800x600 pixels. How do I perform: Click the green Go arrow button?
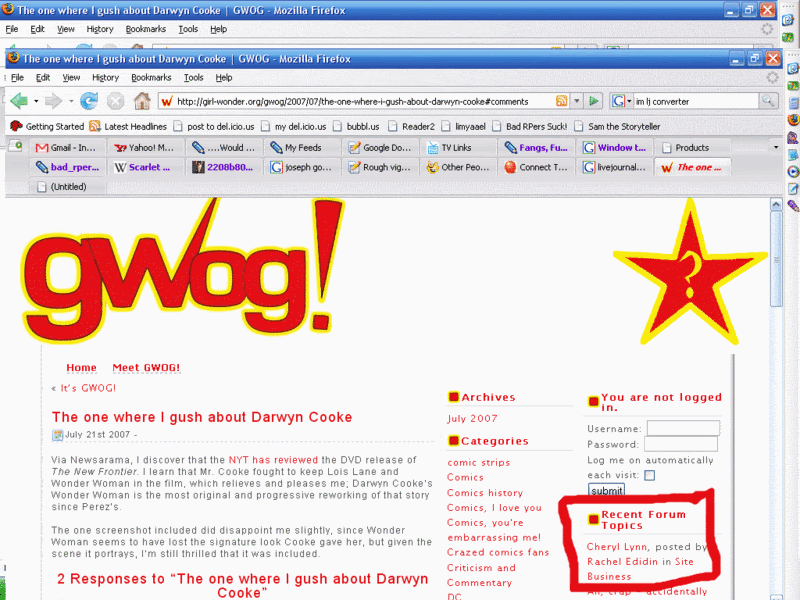point(593,101)
